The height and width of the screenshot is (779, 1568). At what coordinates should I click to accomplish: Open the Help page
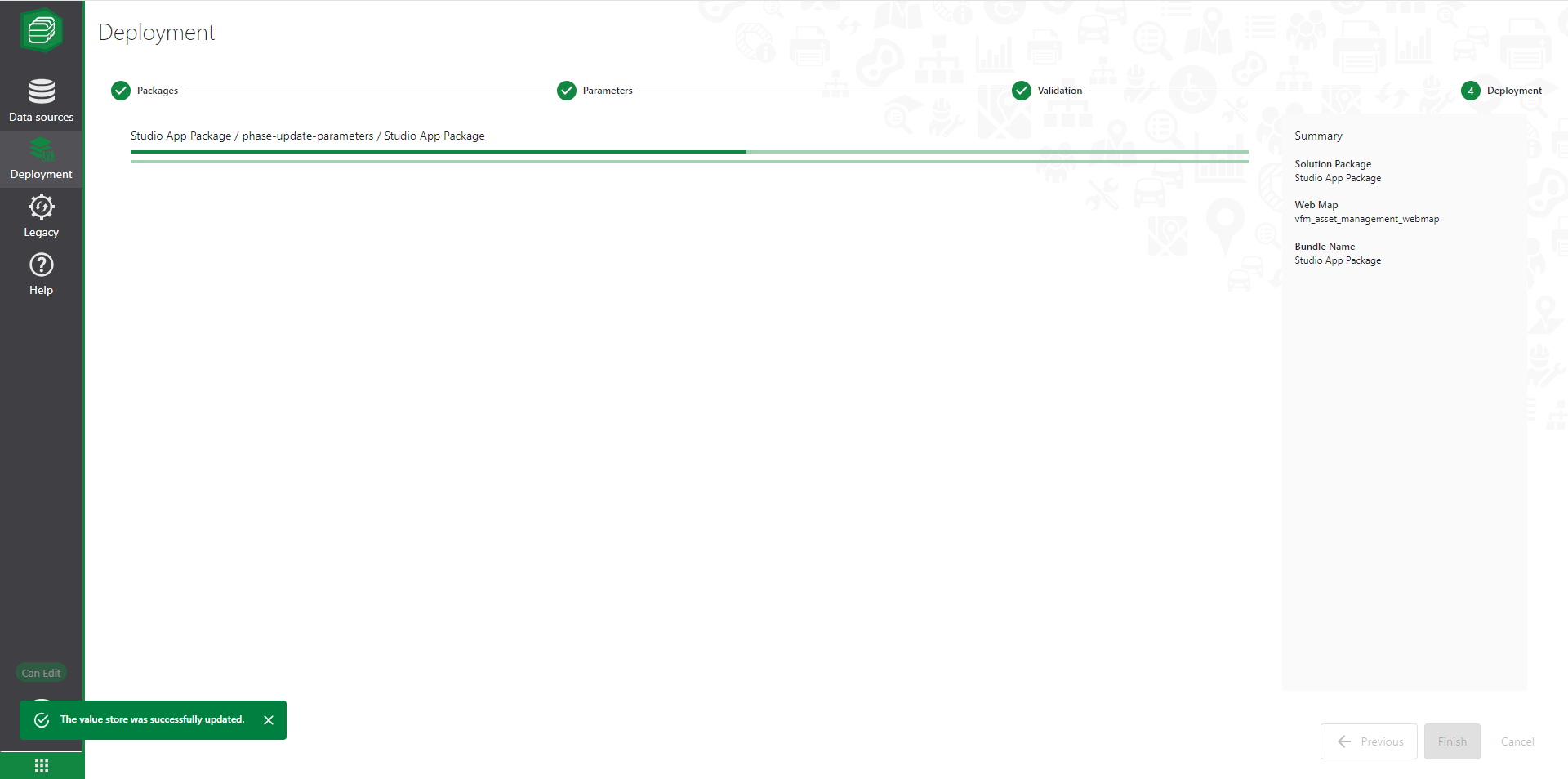click(41, 274)
